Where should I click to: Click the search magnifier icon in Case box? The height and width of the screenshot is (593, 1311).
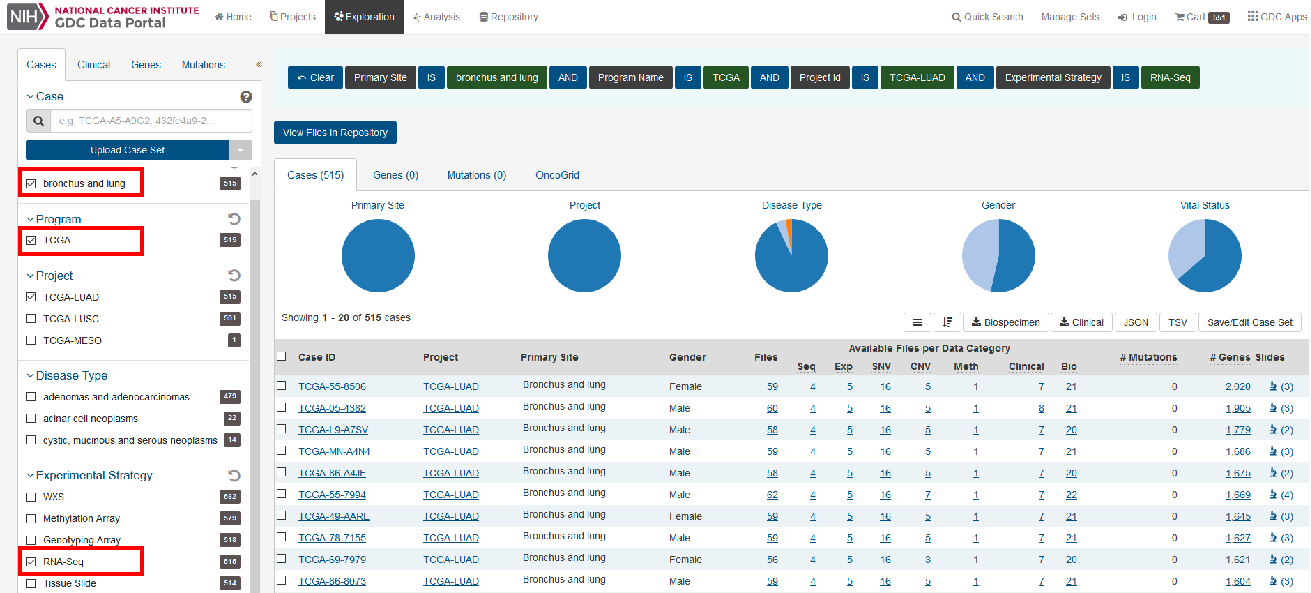tap(38, 121)
